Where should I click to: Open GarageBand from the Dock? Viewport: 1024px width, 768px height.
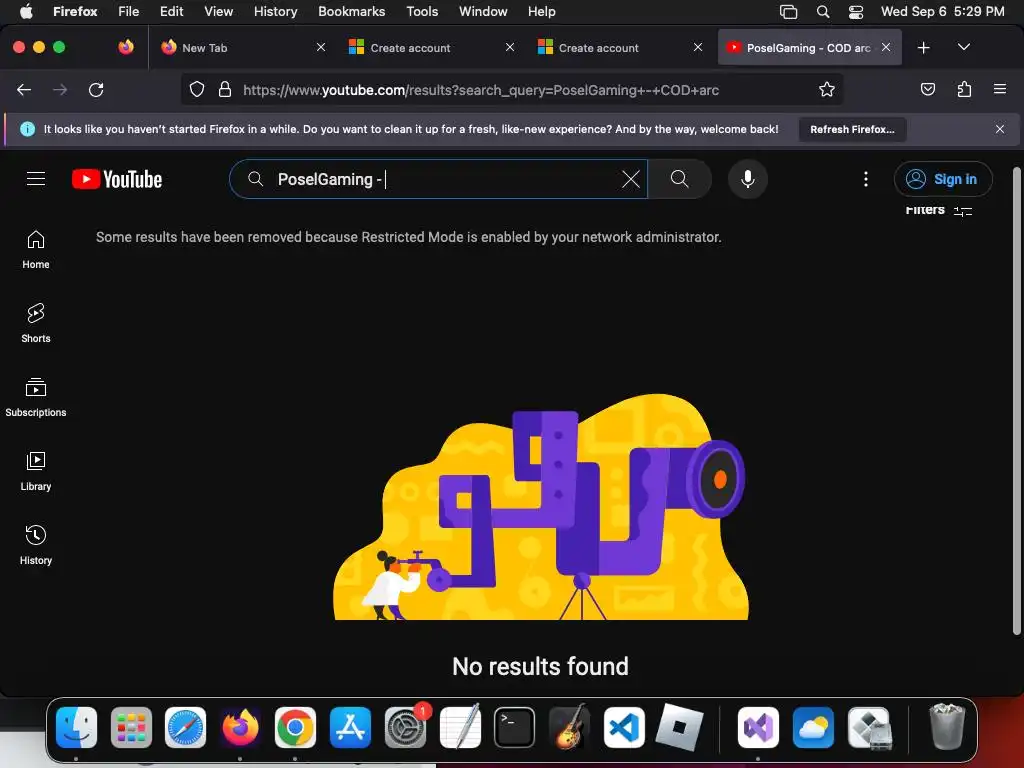(569, 727)
